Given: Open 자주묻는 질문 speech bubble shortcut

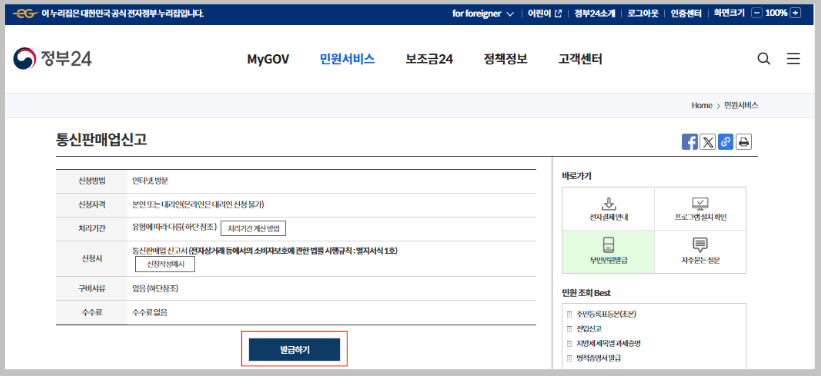Looking at the screenshot, I should pyautogui.click(x=700, y=252).
